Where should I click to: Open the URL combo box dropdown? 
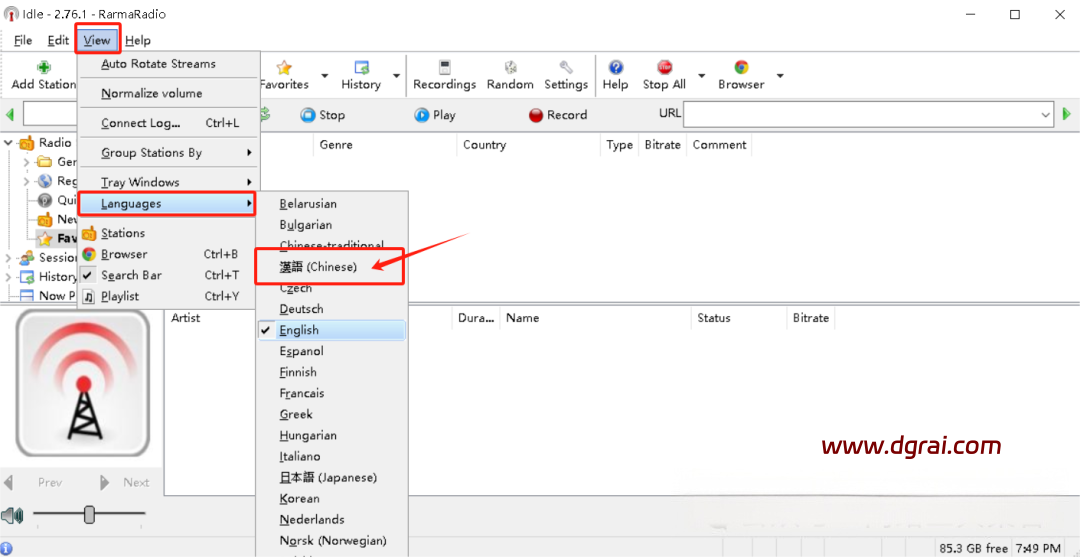coord(1046,115)
